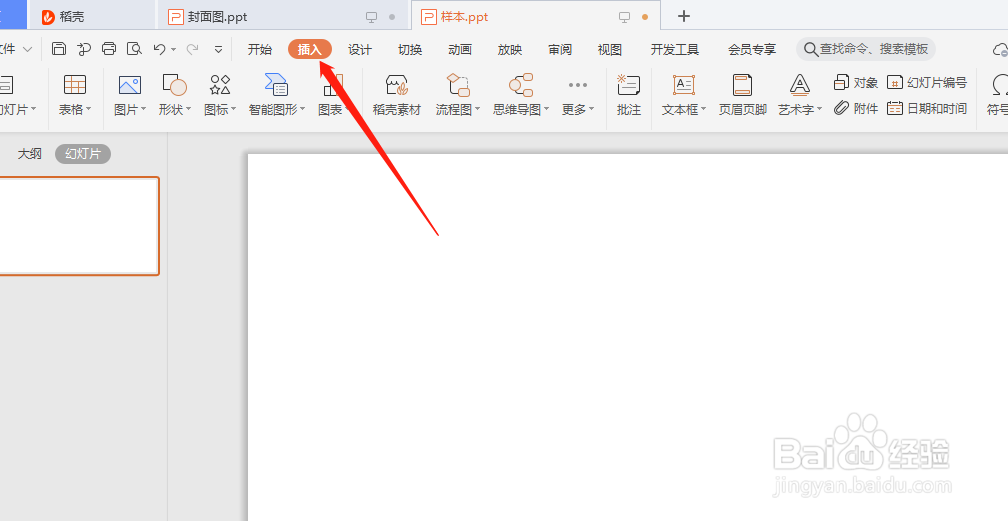
Task: Open the 动画 animations tab
Action: pos(460,50)
